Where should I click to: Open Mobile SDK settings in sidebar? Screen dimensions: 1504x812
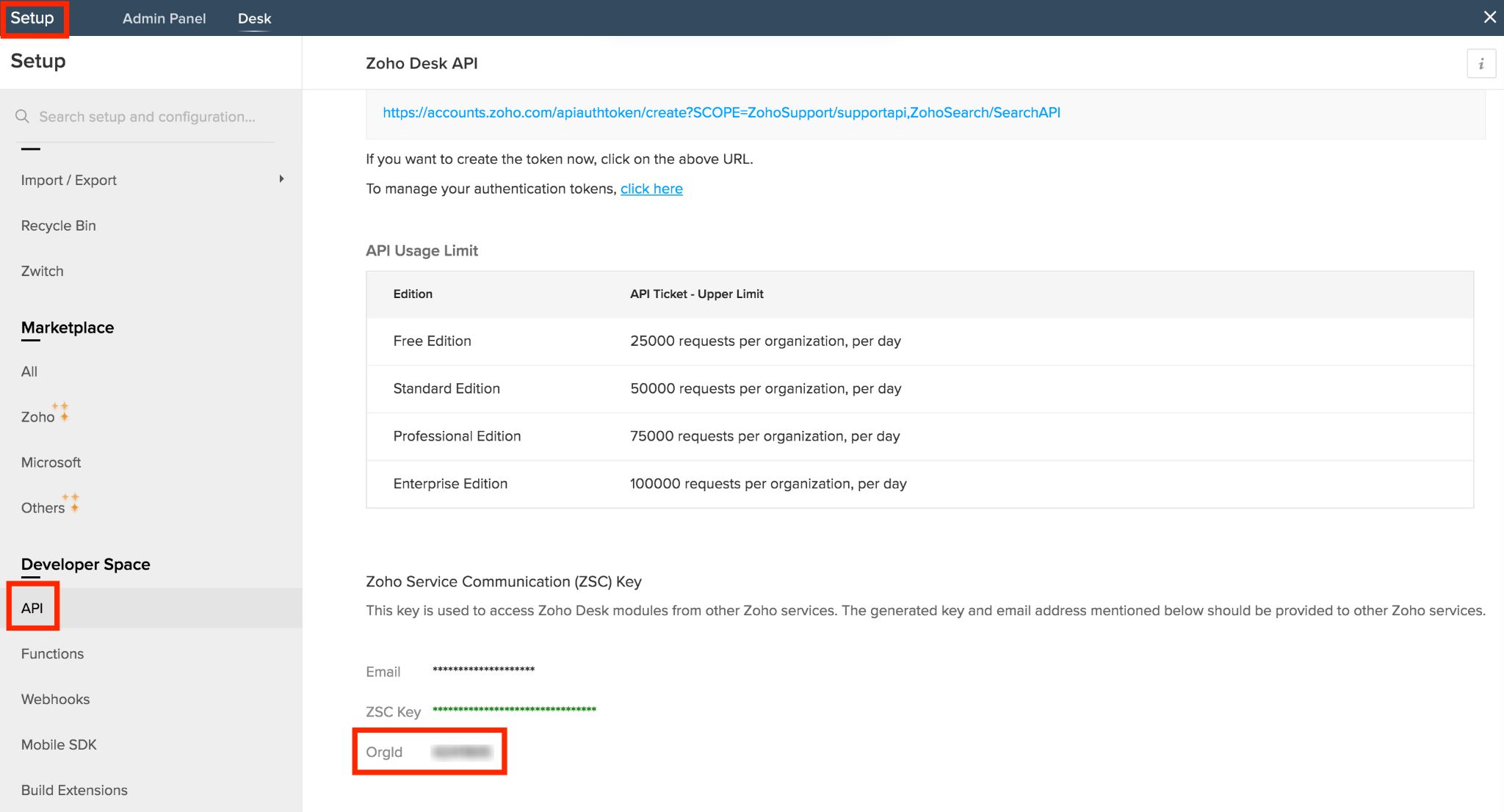pos(60,745)
